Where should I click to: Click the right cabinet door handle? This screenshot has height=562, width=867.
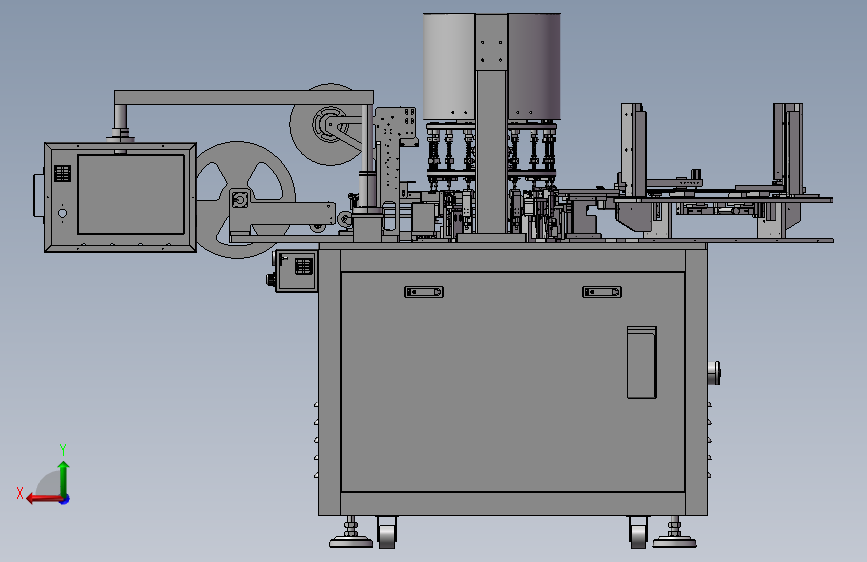click(602, 292)
